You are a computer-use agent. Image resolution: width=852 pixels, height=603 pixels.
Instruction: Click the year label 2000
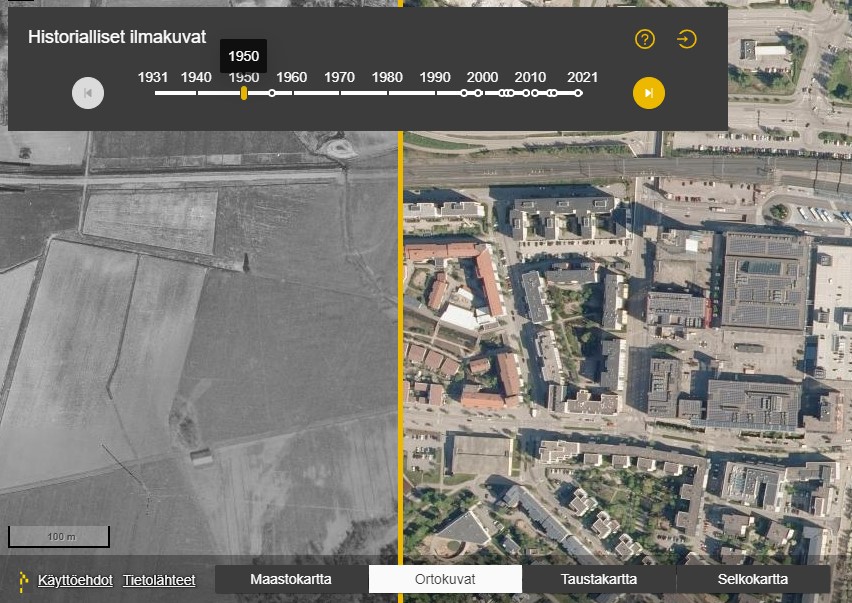coord(483,77)
